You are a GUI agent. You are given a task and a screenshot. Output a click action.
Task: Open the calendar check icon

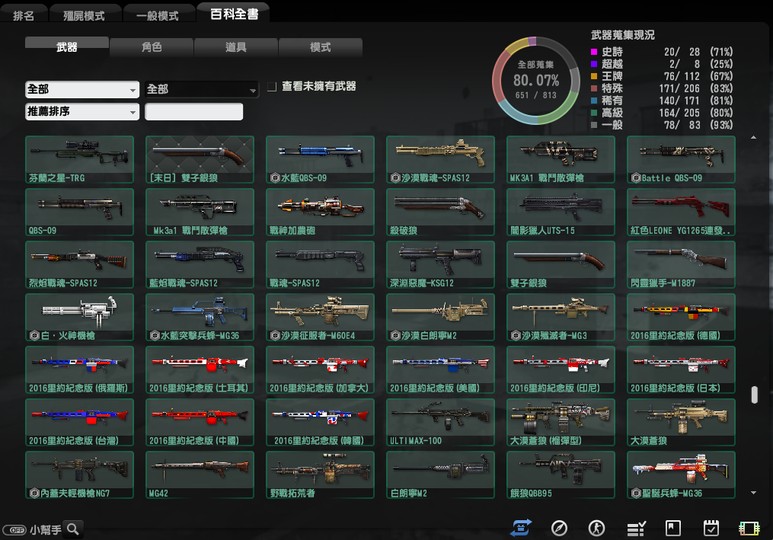711,528
